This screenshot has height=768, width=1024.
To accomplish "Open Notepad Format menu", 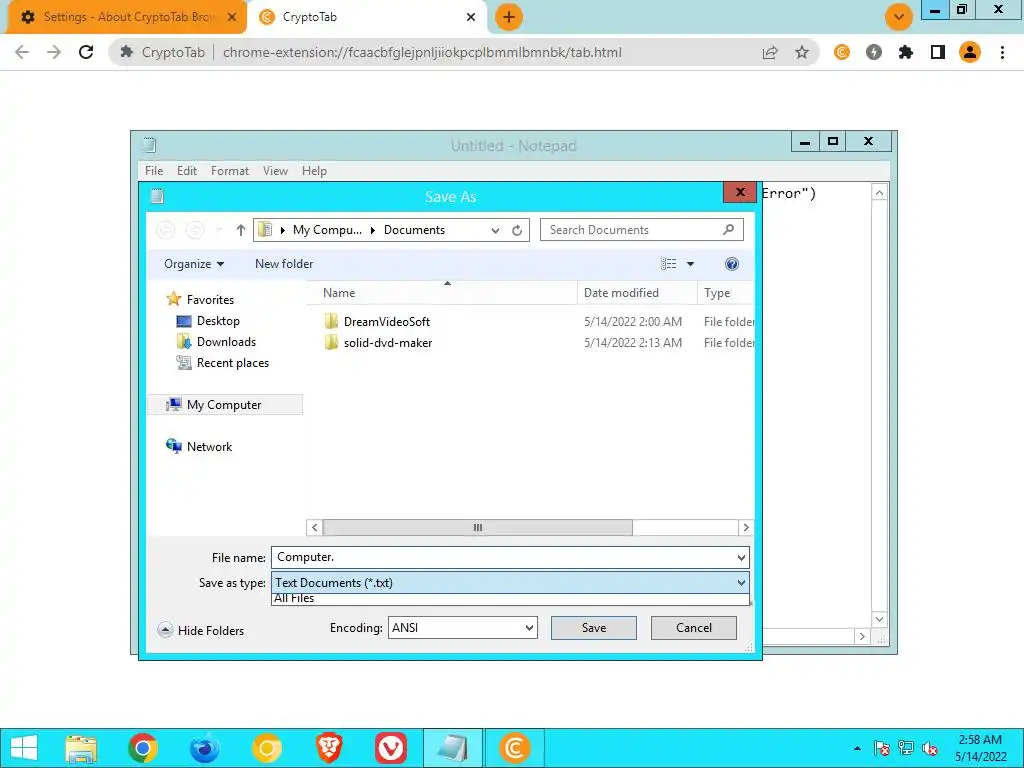I will coord(230,170).
